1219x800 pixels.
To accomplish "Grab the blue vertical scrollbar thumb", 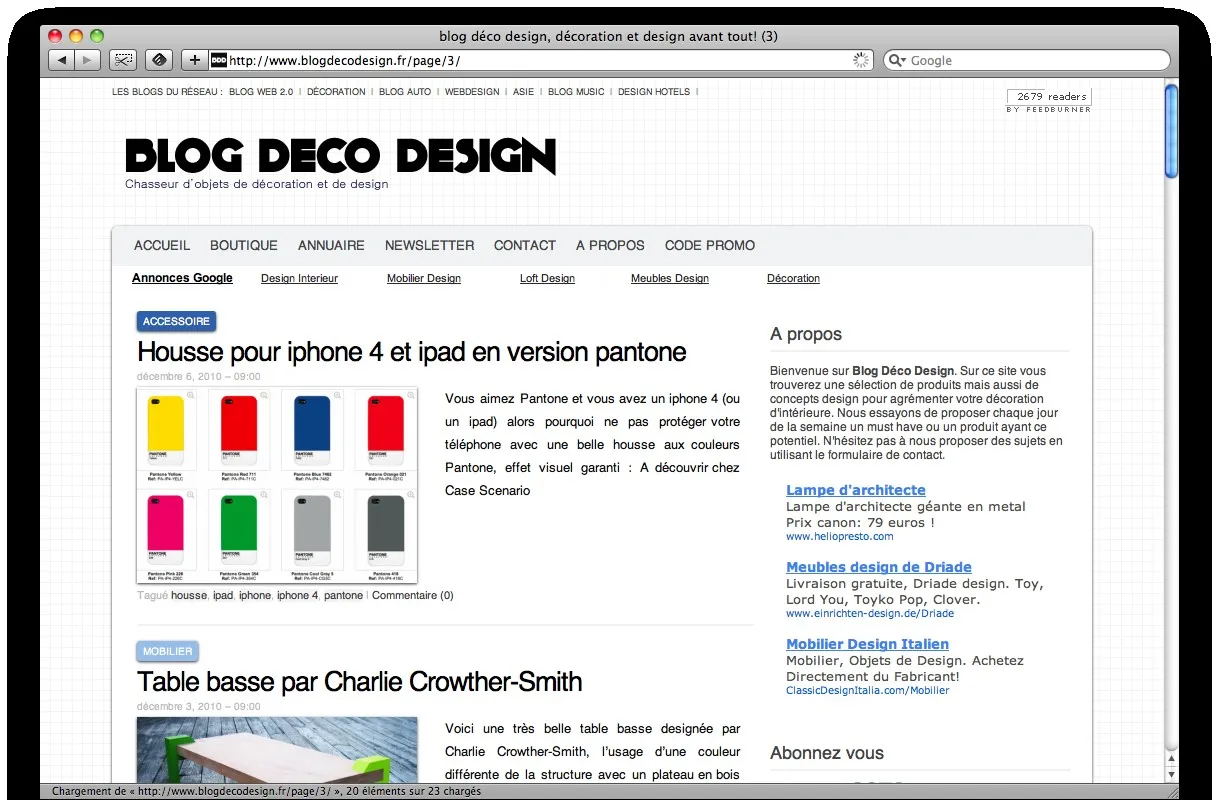I will pyautogui.click(x=1171, y=131).
